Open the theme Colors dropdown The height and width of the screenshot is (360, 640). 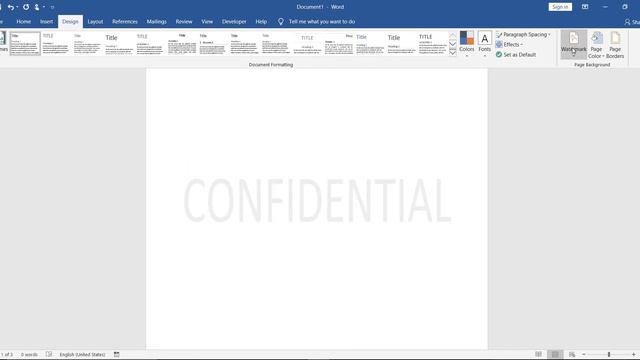click(x=467, y=44)
